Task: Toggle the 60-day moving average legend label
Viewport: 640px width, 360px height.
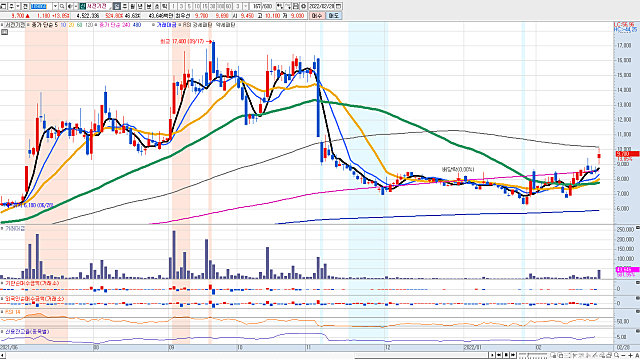Action: 80,25
